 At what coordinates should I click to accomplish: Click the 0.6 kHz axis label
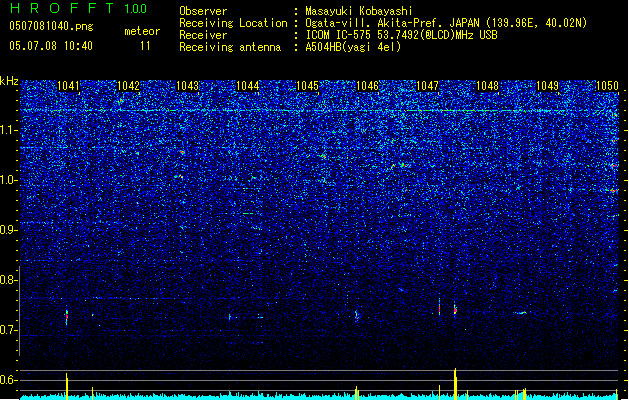point(8,380)
